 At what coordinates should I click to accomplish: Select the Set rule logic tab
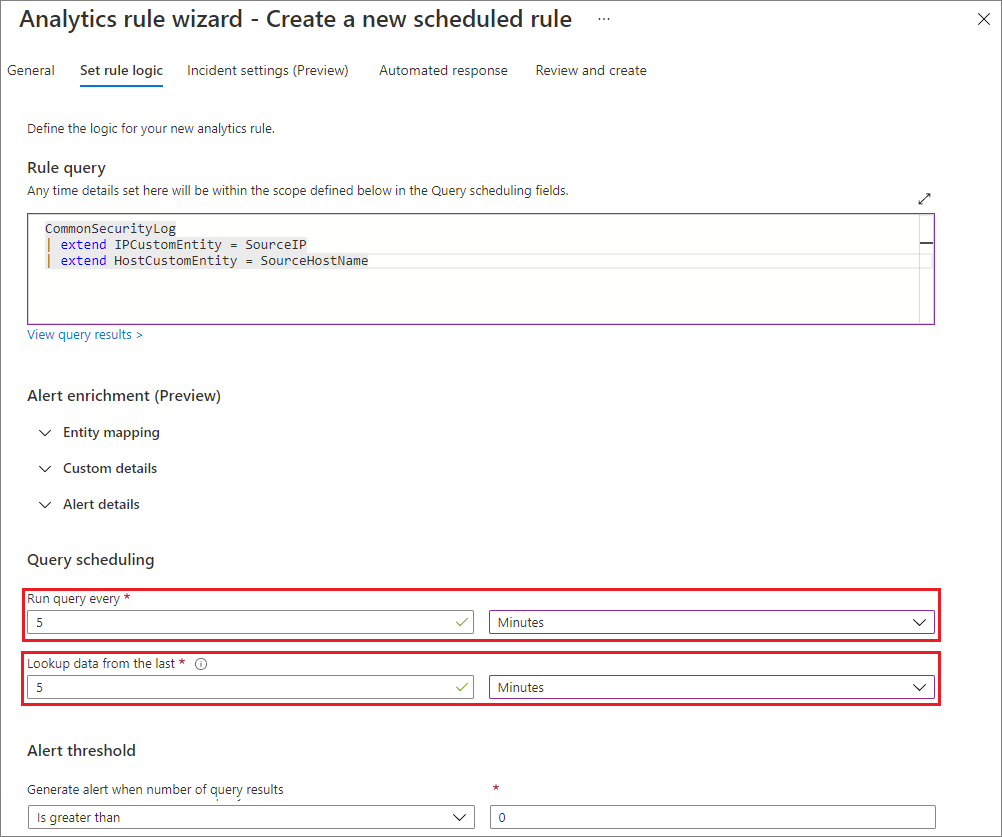121,70
